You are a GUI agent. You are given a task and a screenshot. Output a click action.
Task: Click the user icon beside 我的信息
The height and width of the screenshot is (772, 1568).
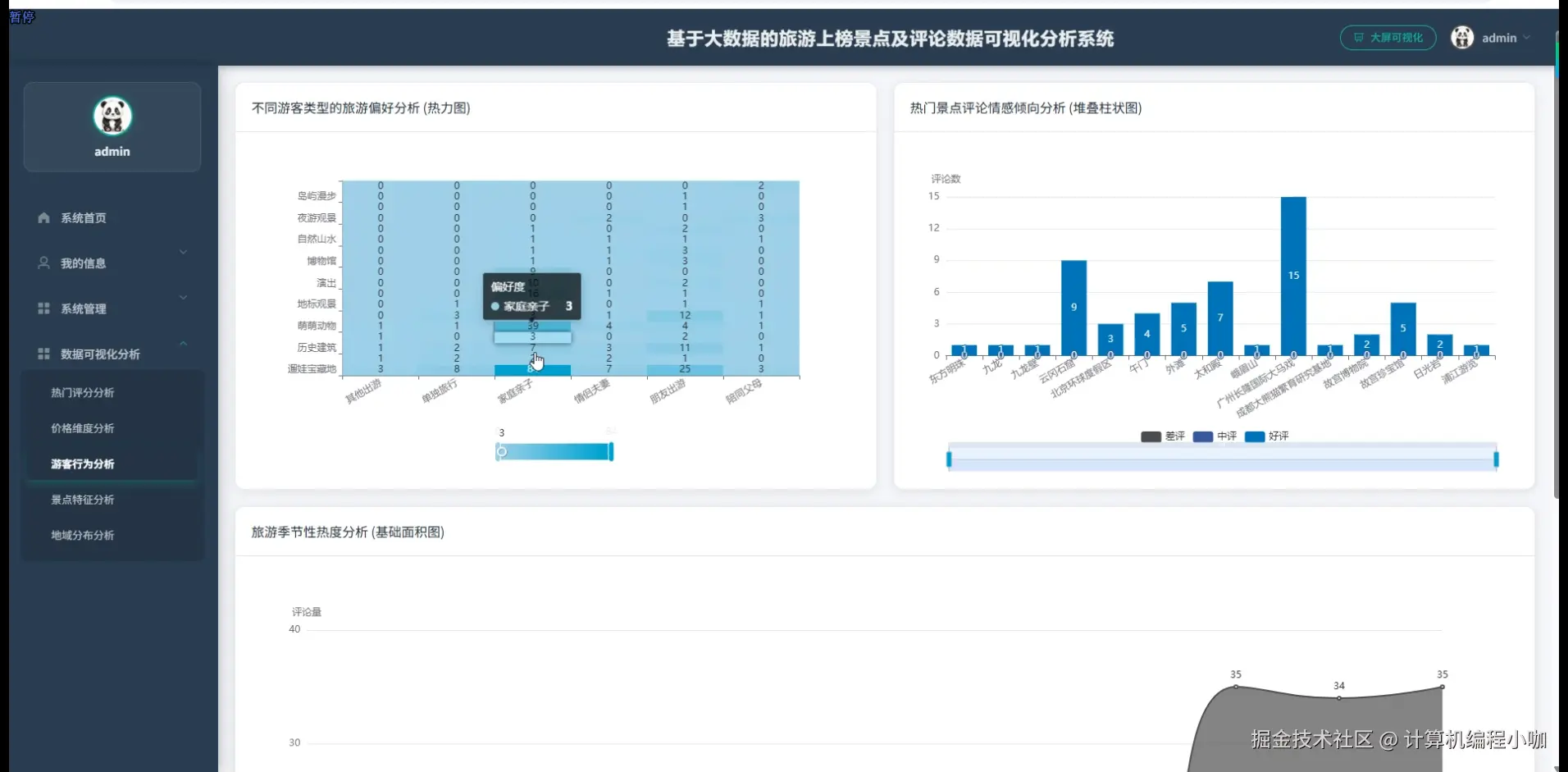43,263
